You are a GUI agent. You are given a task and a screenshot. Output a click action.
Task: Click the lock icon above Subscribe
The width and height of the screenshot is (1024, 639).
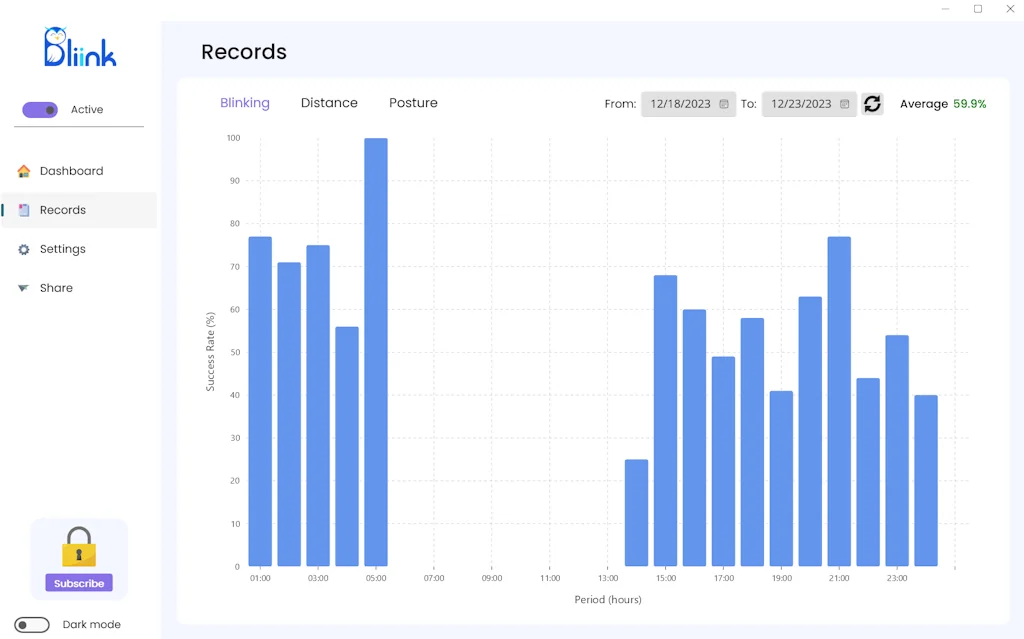[79, 545]
